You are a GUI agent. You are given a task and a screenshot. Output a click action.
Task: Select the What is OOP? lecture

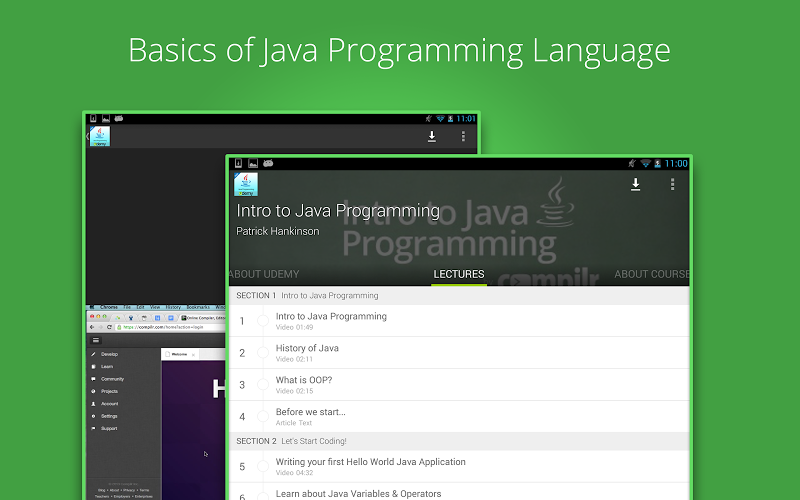pyautogui.click(x=304, y=384)
